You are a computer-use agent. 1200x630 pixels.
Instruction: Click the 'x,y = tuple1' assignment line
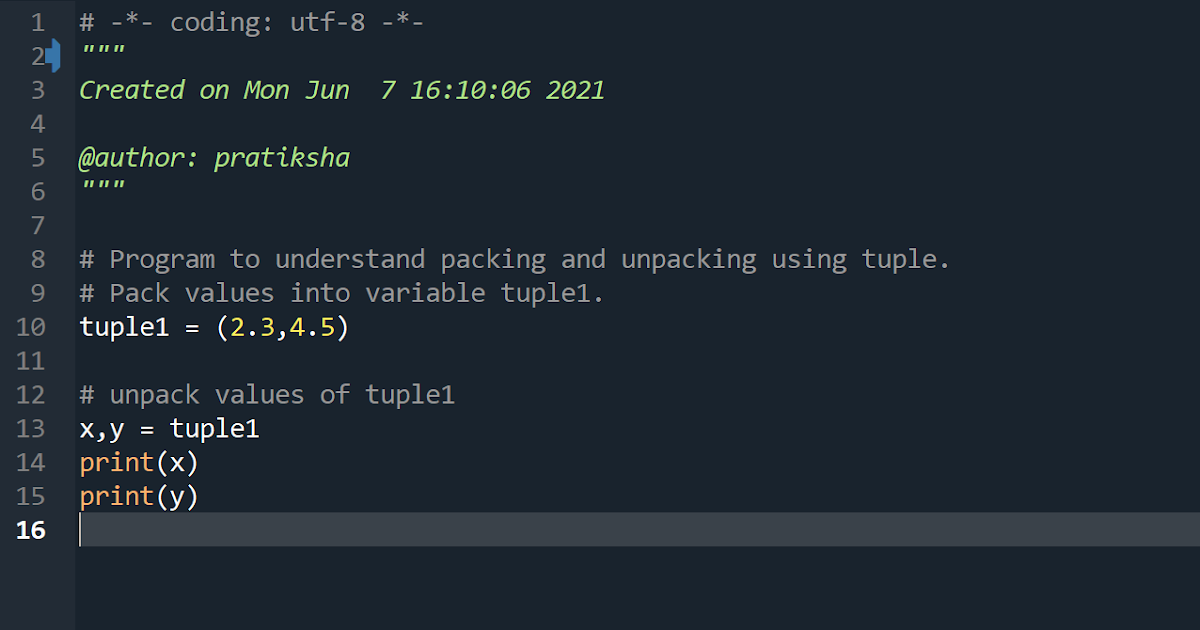coord(170,429)
